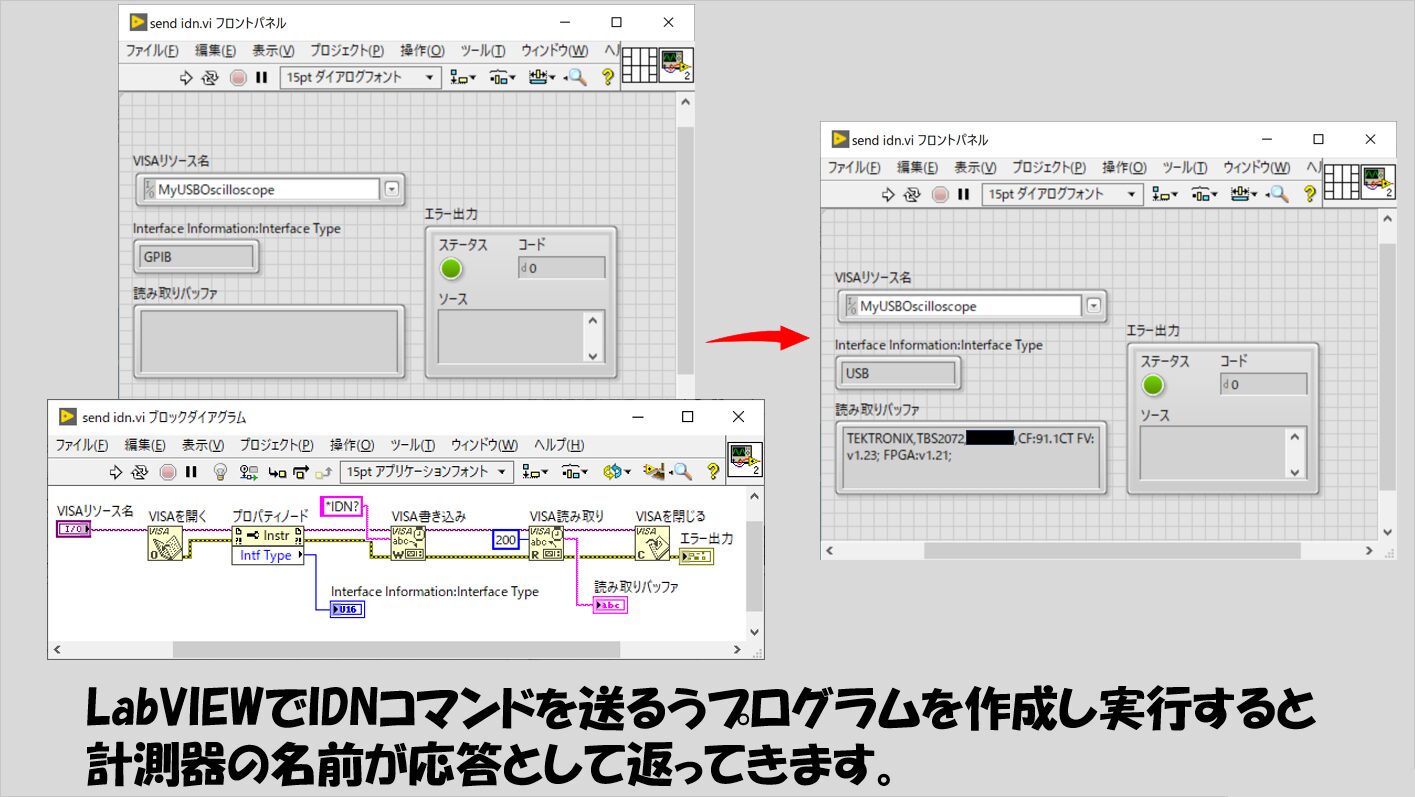
Task: Click connector pane grid in the GPIB front panel
Action: click(638, 65)
